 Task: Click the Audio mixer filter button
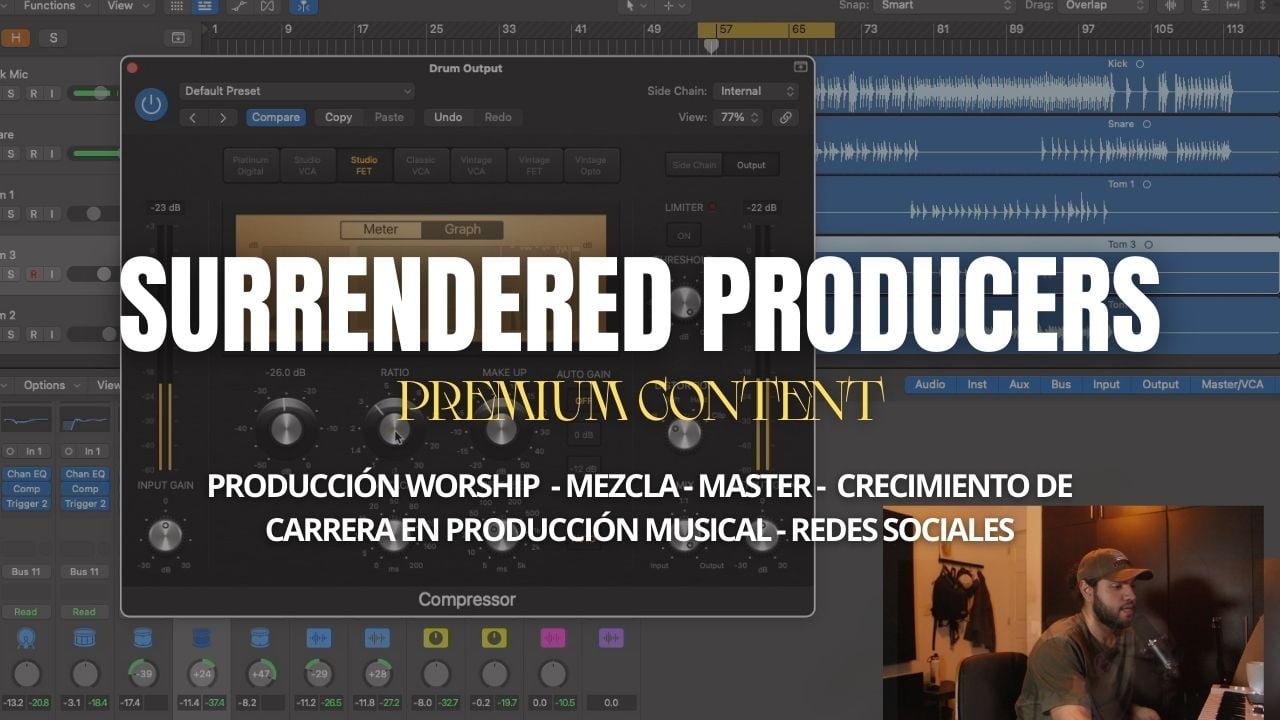coord(930,385)
